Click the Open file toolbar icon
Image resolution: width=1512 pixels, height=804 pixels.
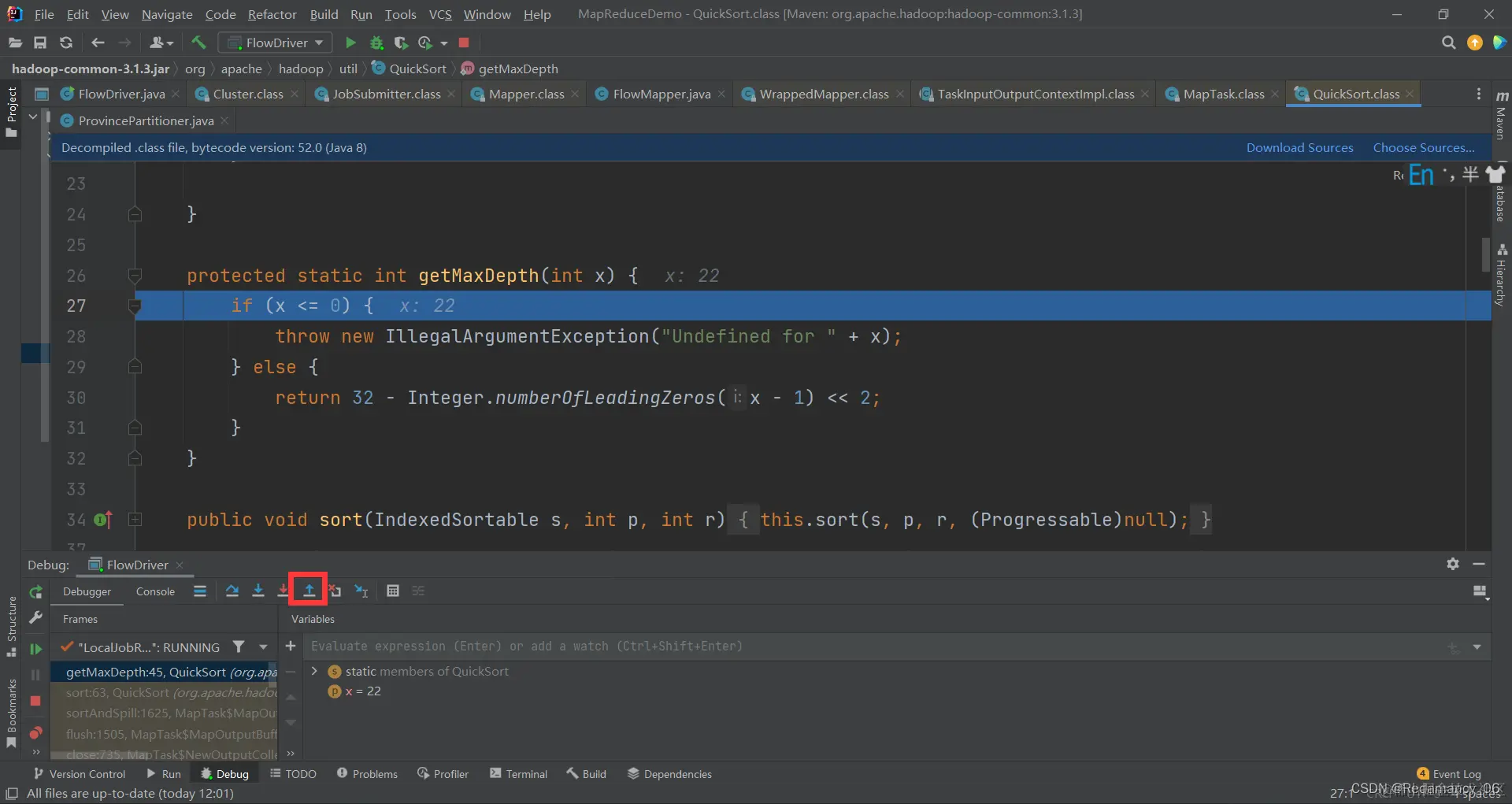[x=15, y=43]
